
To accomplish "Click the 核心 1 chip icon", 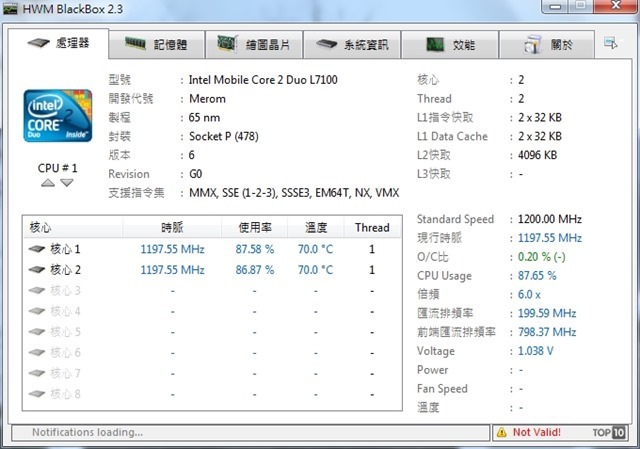I will click(37, 249).
